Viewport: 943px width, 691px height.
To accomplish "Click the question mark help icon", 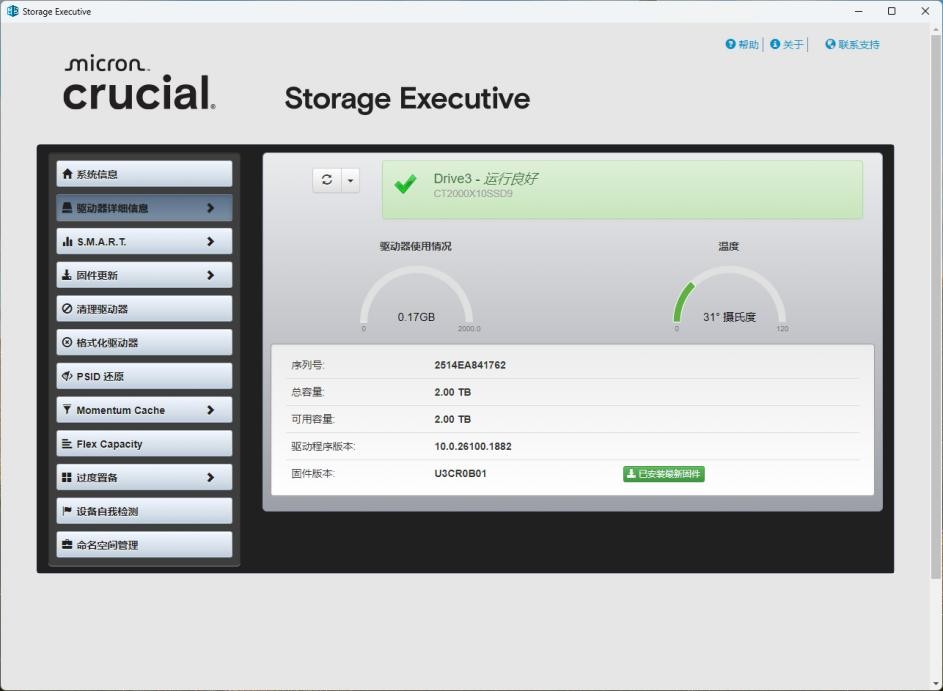I will click(x=730, y=44).
